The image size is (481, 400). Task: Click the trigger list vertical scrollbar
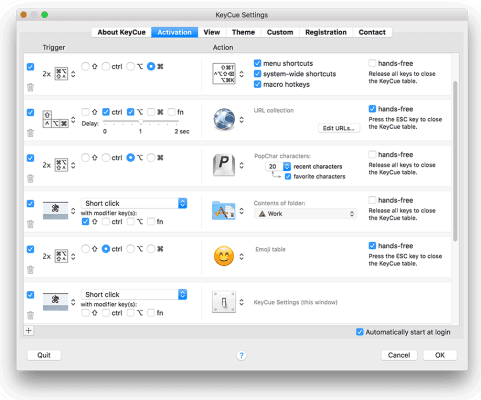pos(455,161)
